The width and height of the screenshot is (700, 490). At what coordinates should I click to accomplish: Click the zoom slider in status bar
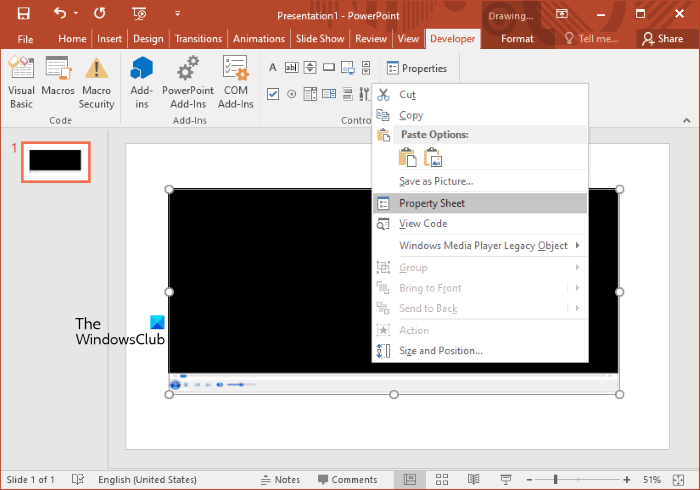coord(556,480)
